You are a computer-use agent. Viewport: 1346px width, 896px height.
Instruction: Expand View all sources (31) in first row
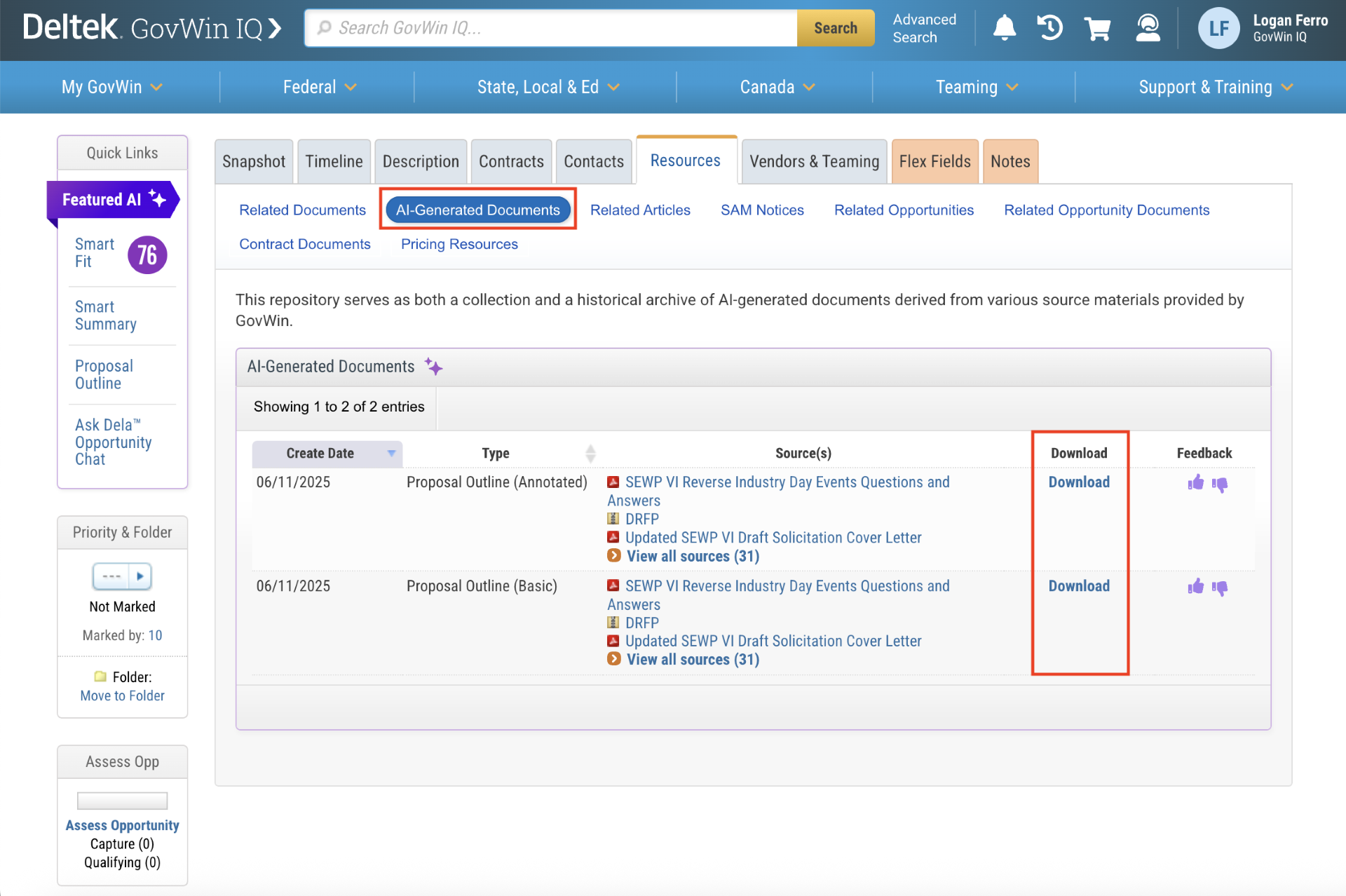(x=692, y=556)
